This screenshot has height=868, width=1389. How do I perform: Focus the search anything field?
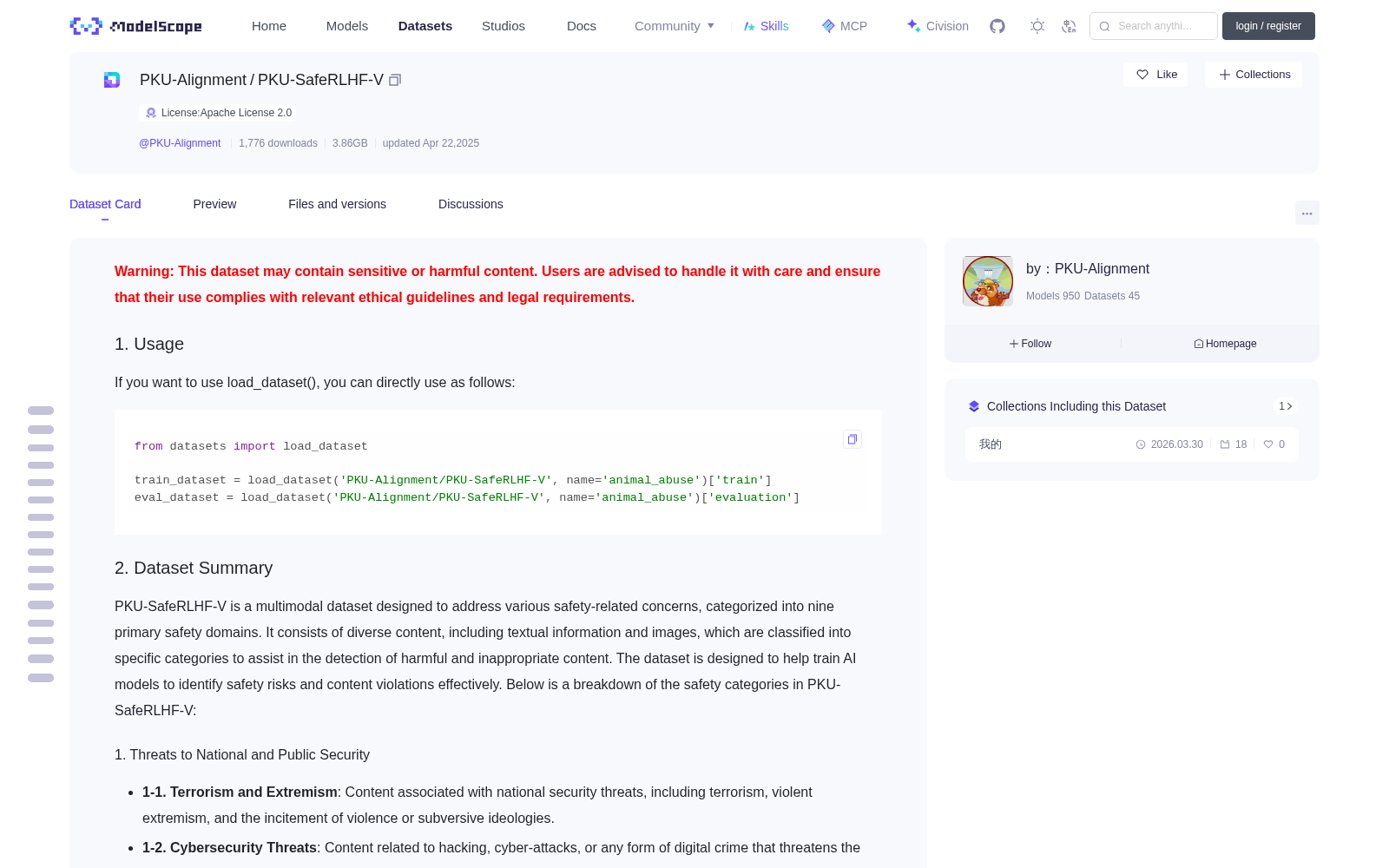1154,26
